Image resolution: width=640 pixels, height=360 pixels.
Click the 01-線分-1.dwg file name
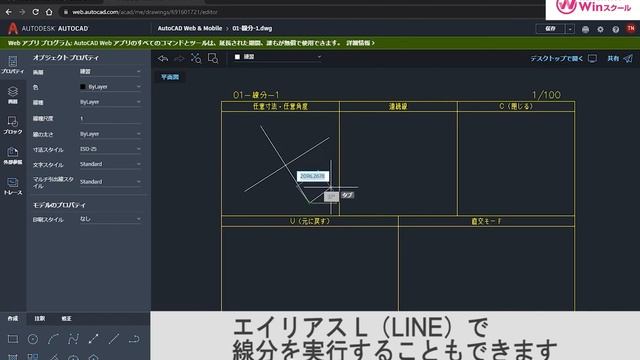[x=252, y=29]
